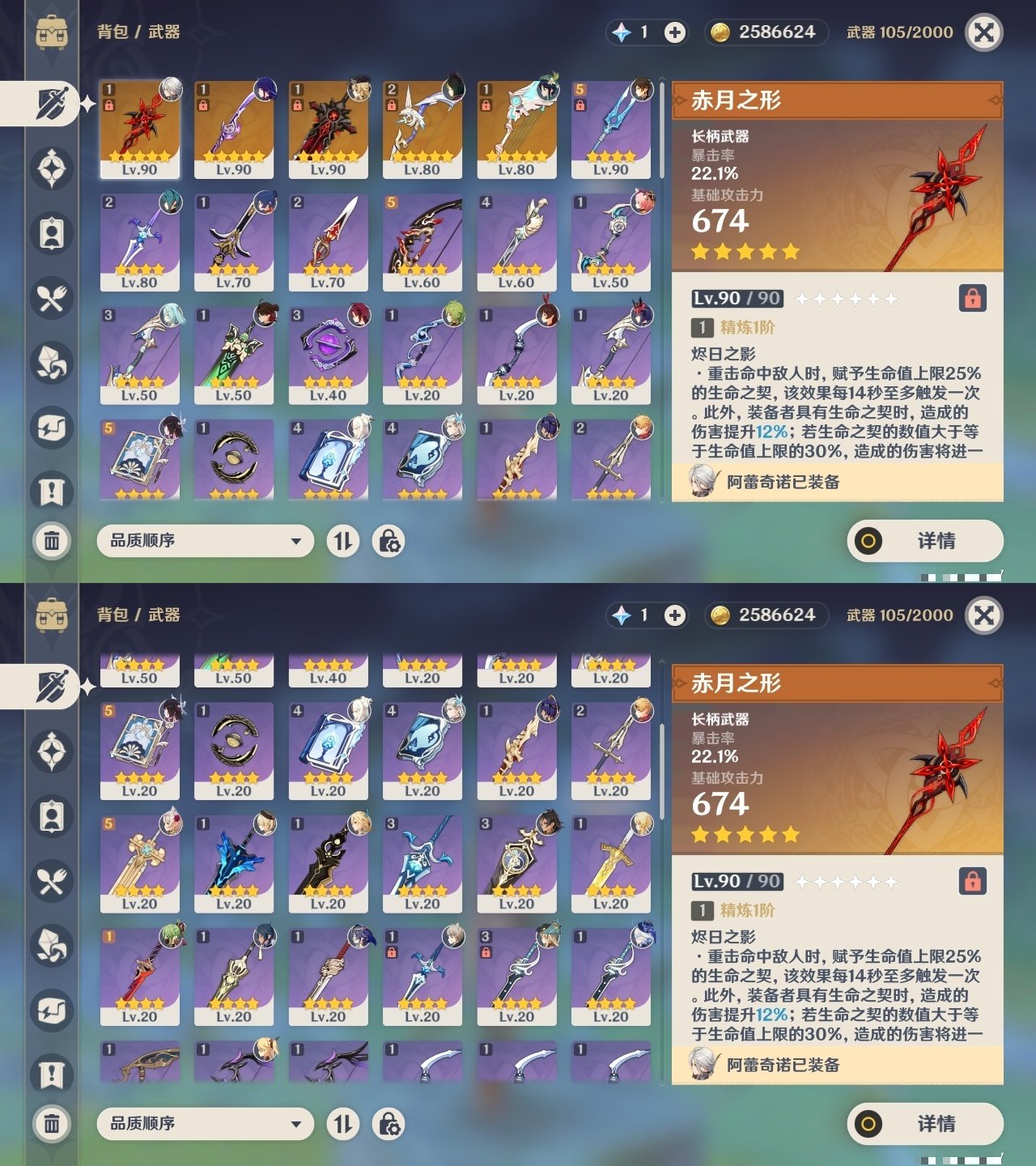1036x1166 pixels.
Task: Expand the 品质顺序 sort dropdown in the lower screenshot
Action: point(206,1124)
